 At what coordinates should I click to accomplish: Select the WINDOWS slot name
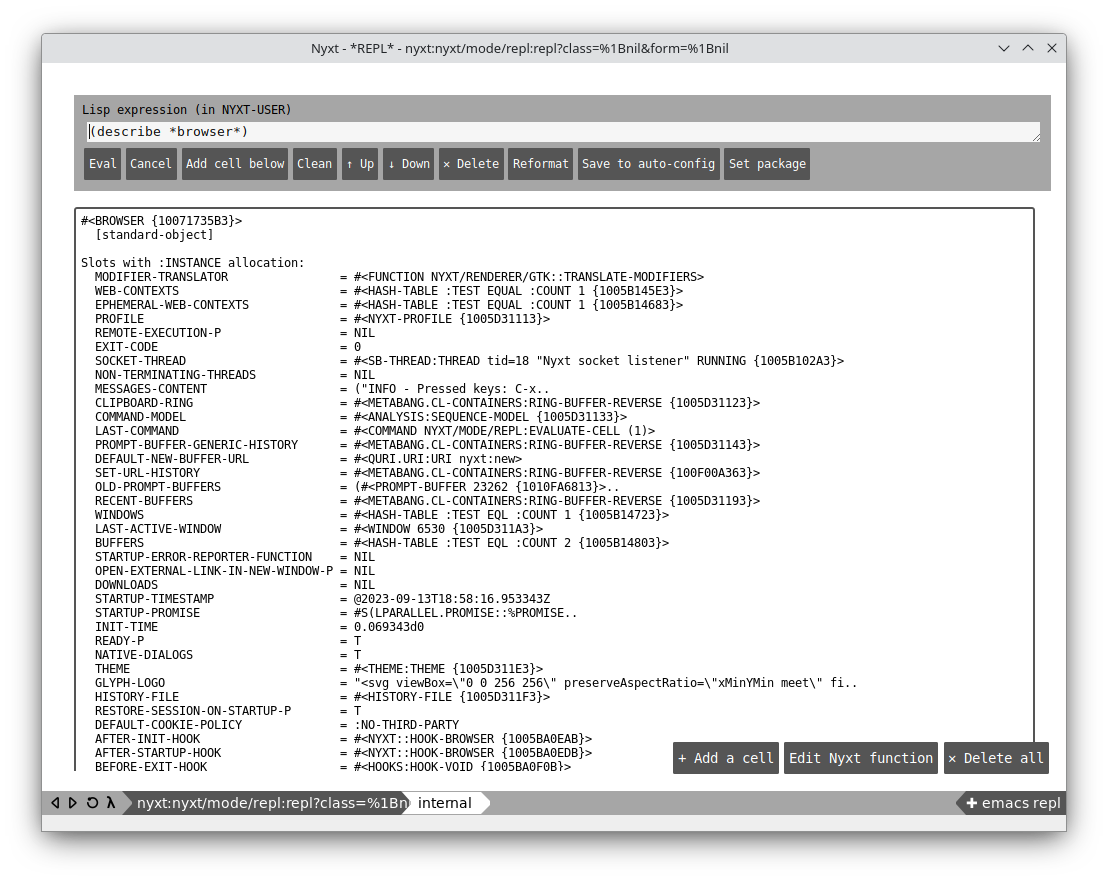119,515
